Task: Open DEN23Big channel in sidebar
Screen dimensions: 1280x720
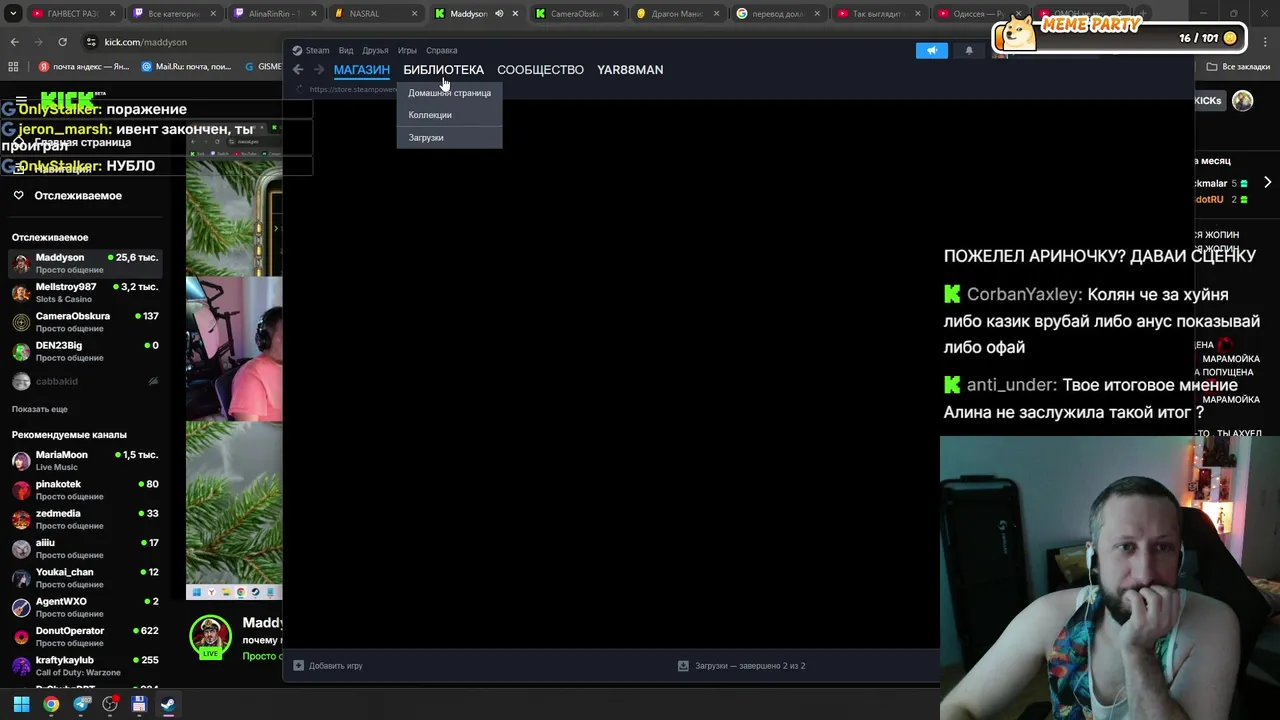Action: coord(87,351)
